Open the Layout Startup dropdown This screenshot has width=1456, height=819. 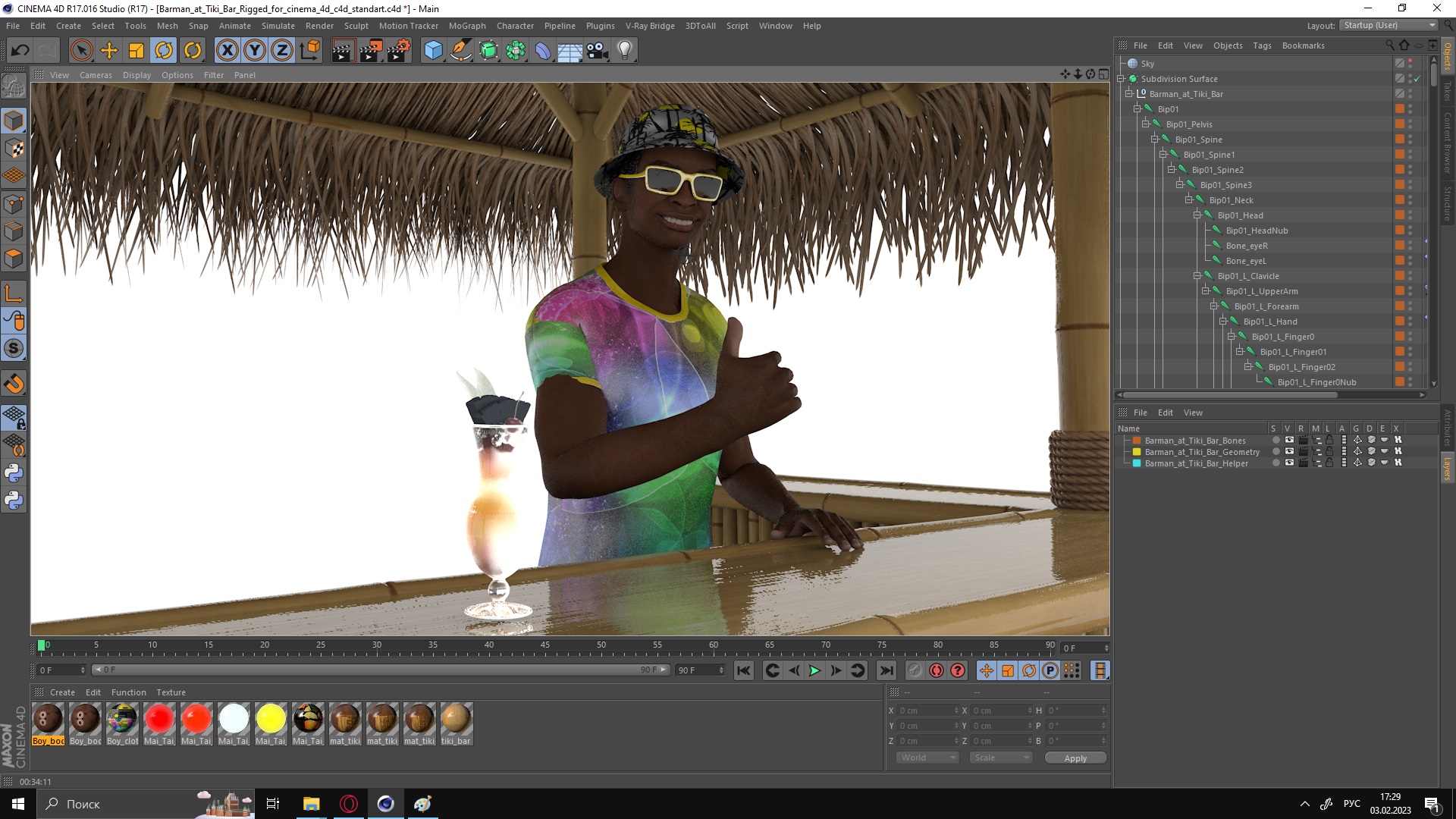[x=1388, y=25]
